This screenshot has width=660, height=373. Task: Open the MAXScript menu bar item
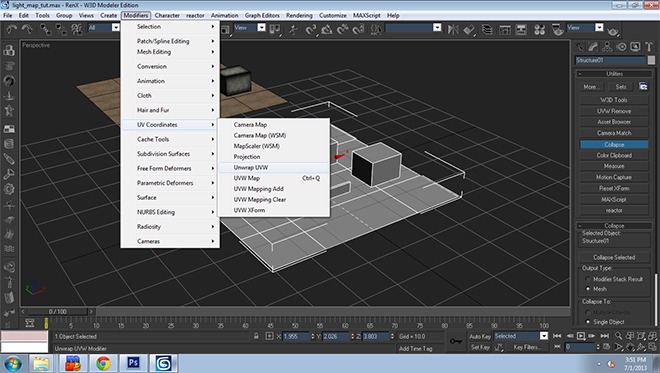tap(366, 16)
